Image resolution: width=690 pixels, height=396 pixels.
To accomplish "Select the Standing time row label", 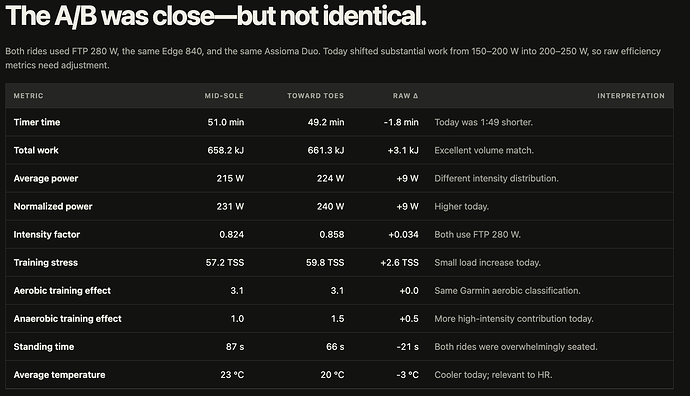I will [x=44, y=347].
